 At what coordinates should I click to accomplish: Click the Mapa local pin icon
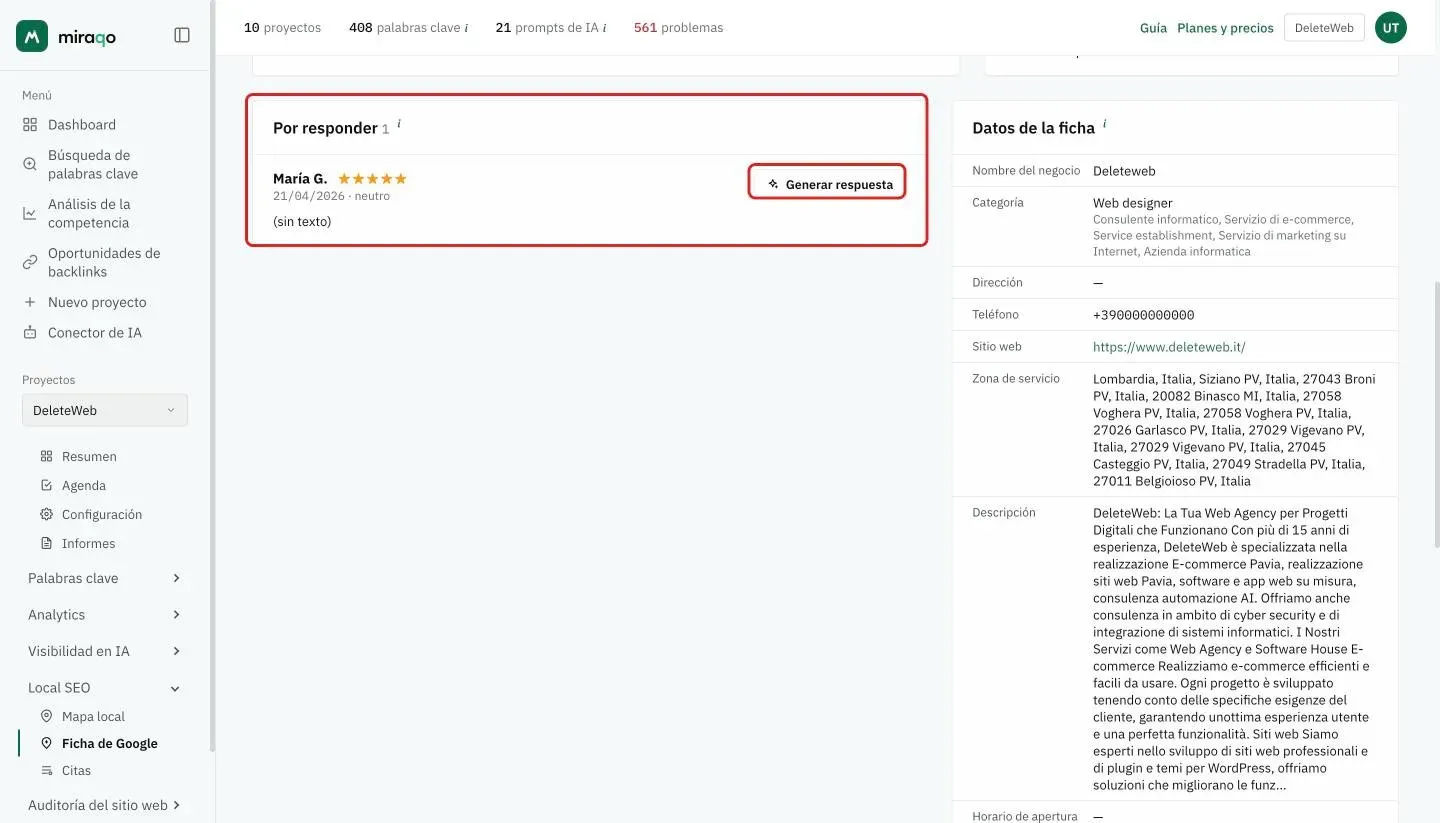[x=46, y=716]
